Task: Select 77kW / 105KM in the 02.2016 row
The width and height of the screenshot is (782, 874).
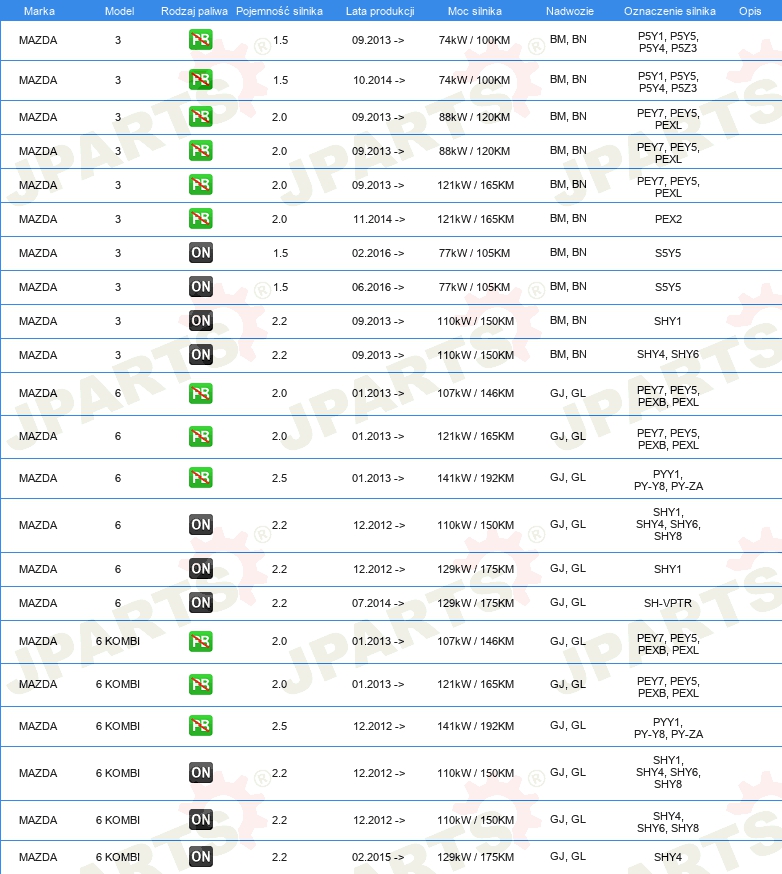Action: point(474,253)
